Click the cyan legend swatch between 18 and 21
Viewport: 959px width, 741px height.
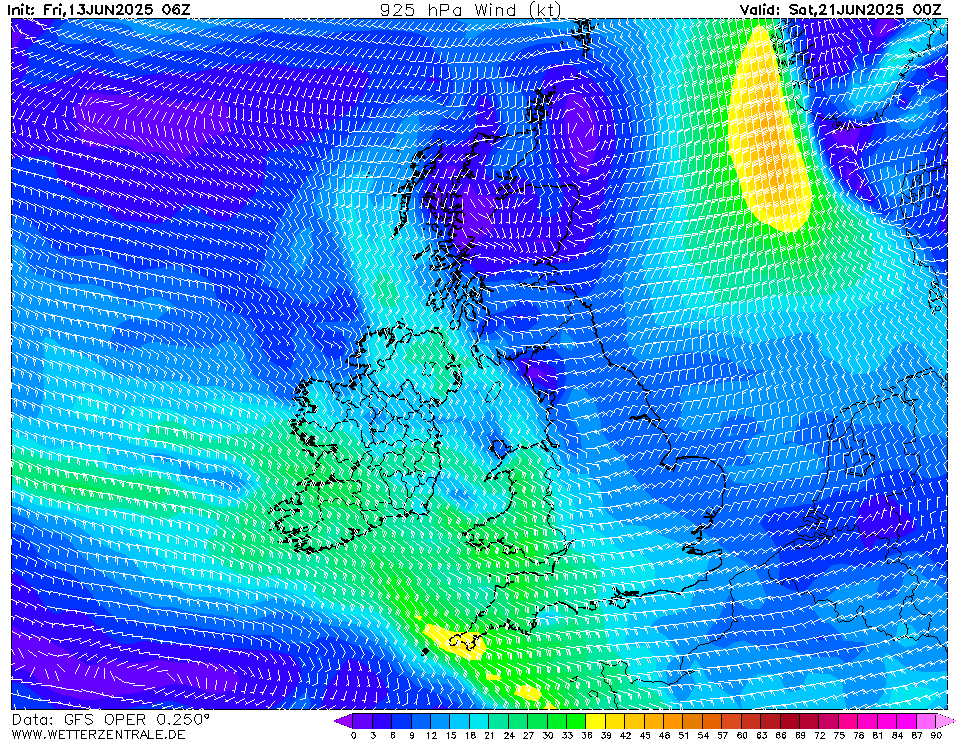[480, 721]
